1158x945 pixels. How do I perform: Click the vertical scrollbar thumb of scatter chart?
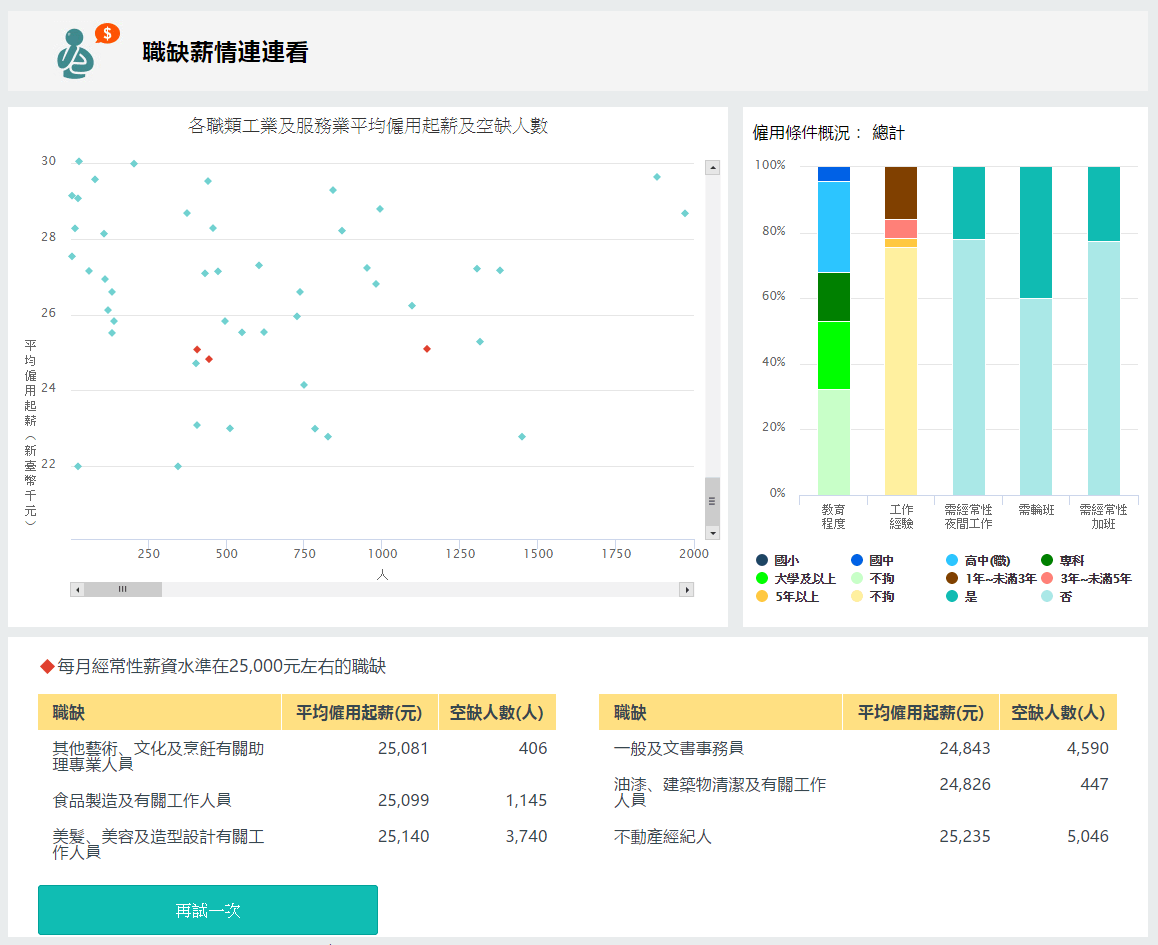pos(712,500)
